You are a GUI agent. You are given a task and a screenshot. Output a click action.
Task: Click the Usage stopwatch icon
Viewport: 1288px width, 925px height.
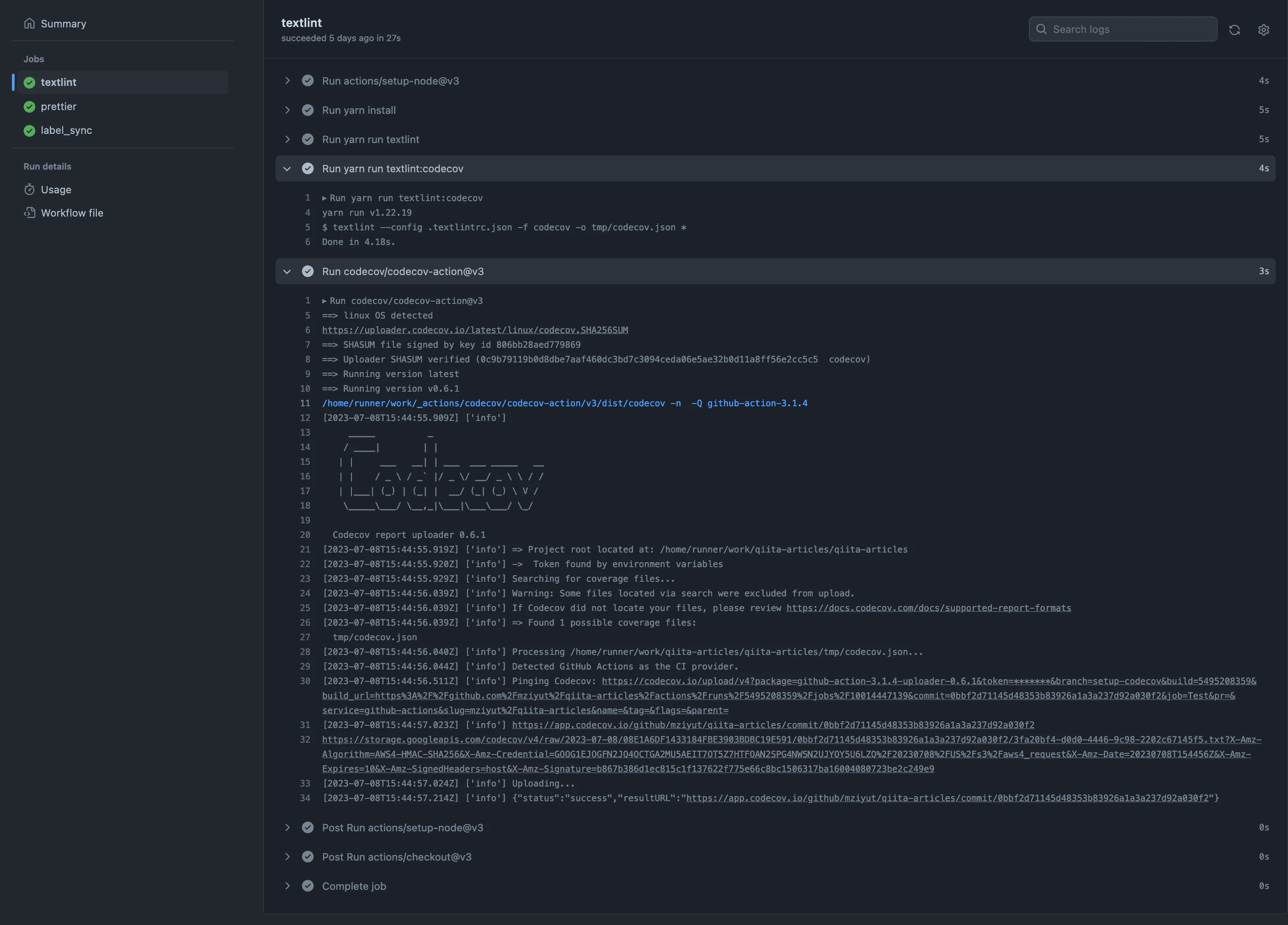click(30, 189)
